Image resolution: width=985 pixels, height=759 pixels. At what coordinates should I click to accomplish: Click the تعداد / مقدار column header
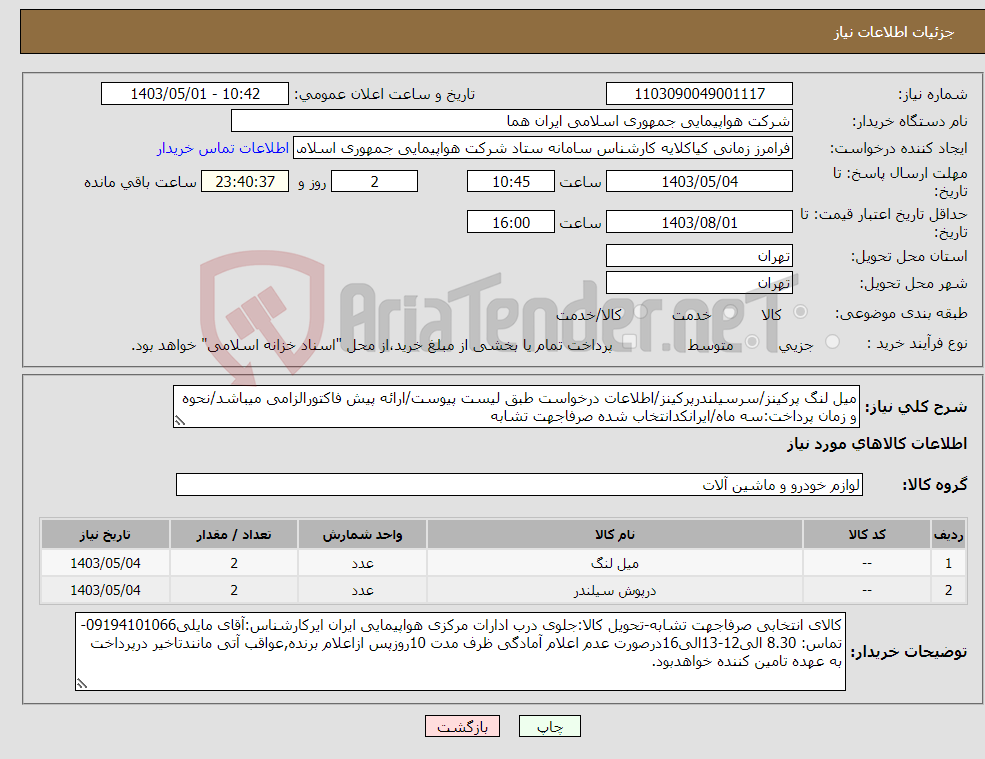pos(234,534)
